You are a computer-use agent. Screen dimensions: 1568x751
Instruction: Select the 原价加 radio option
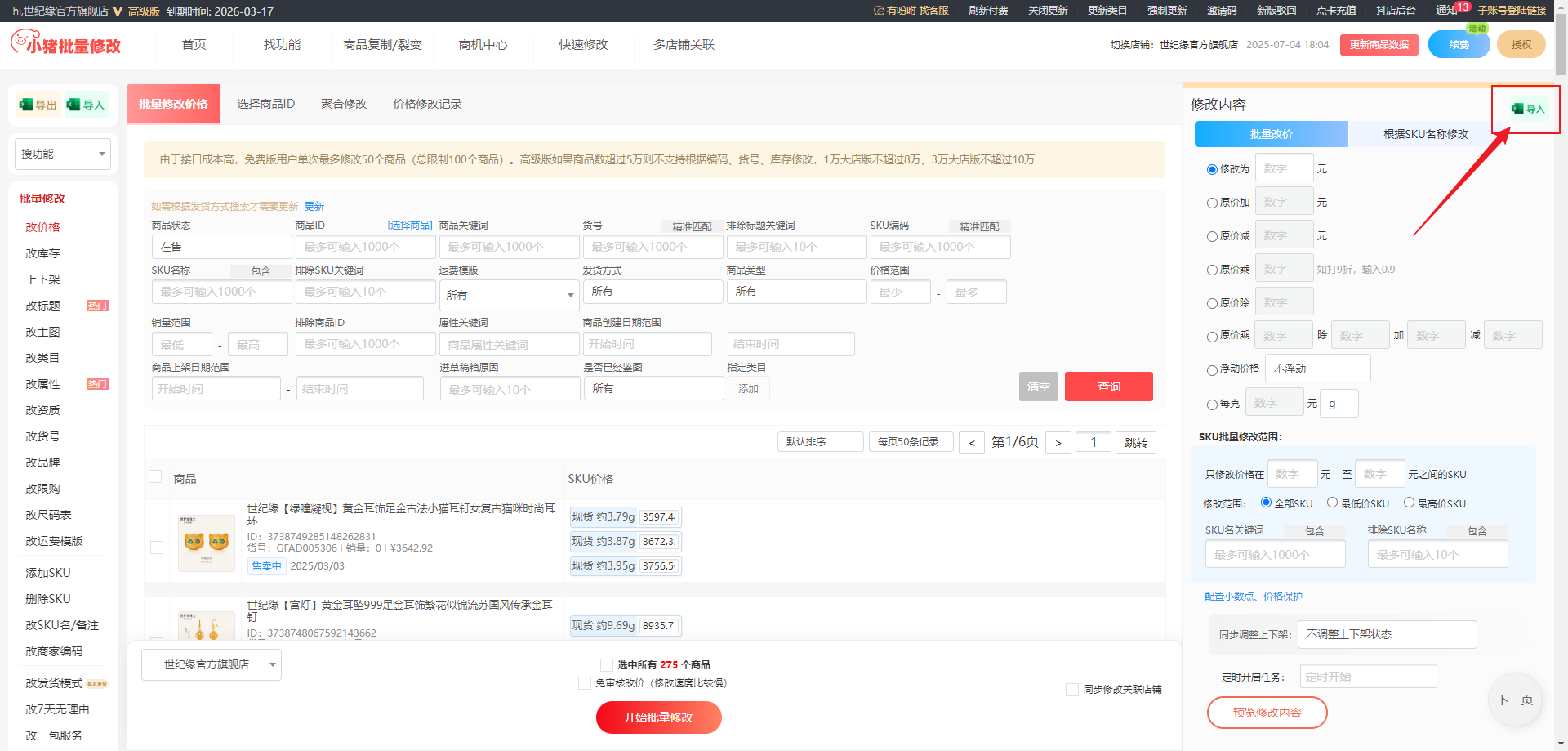1212,203
